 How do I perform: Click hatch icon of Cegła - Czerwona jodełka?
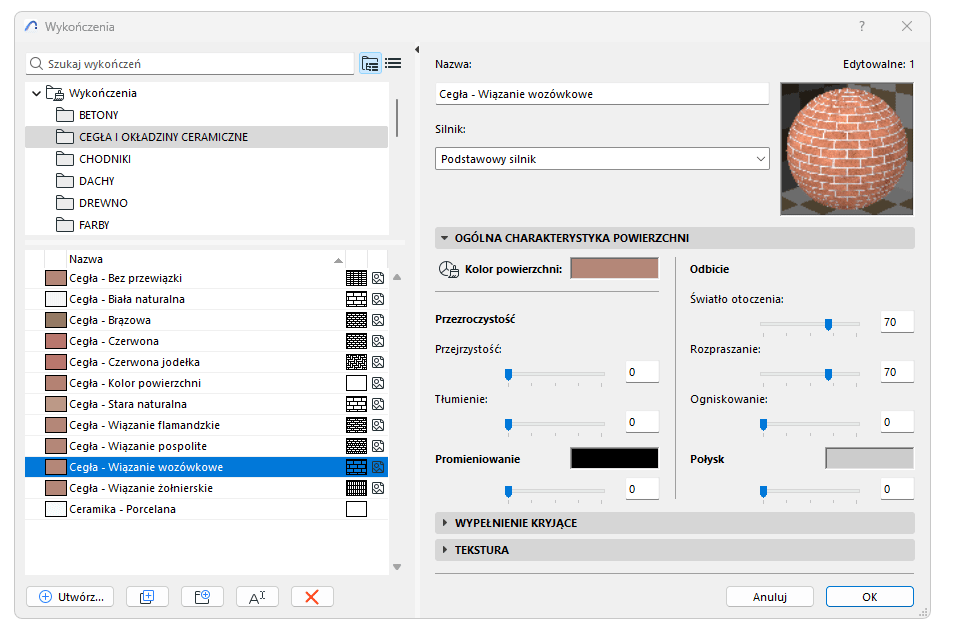click(x=356, y=362)
